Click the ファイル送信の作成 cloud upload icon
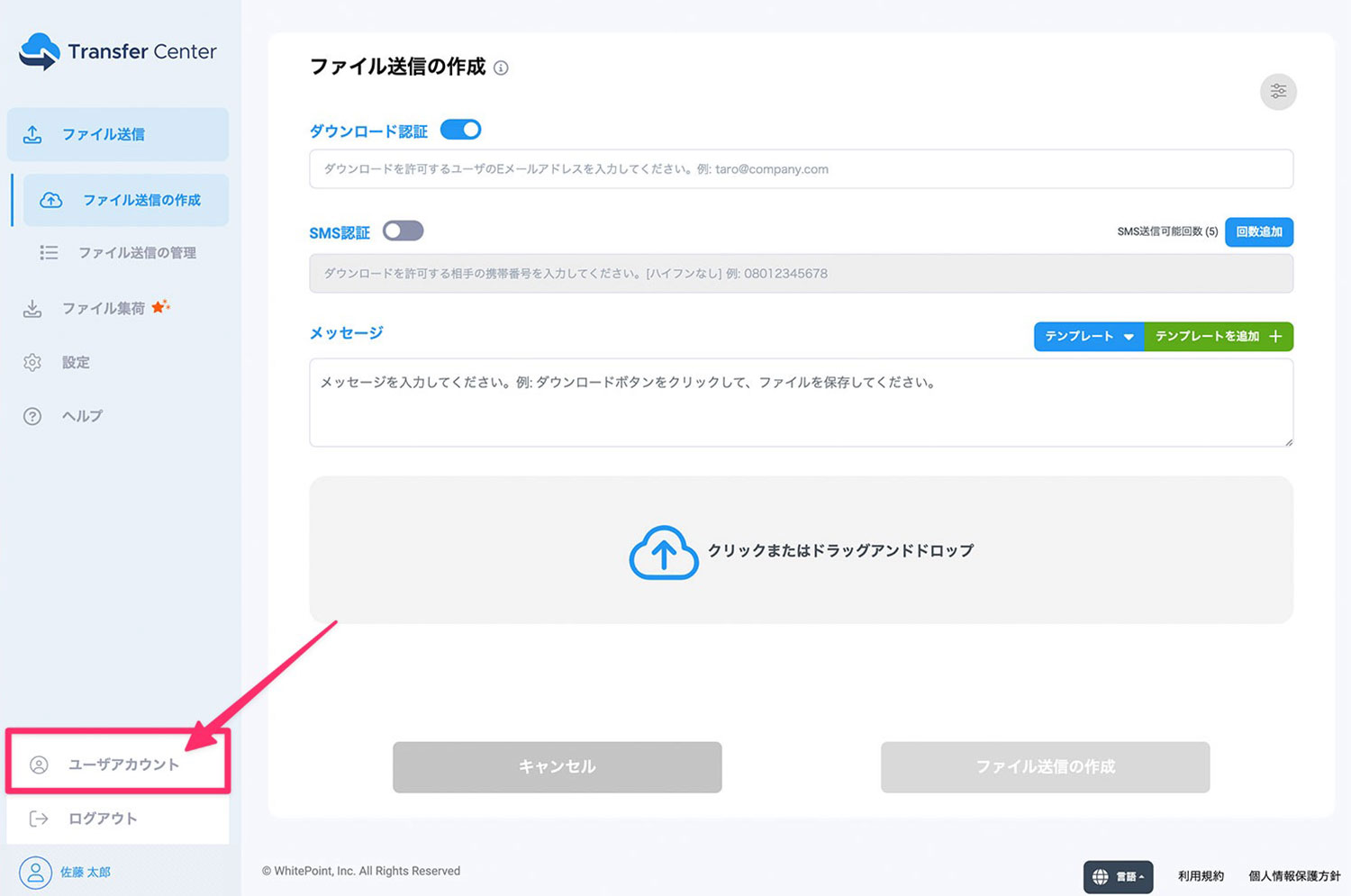This screenshot has height=896, width=1351. click(50, 200)
